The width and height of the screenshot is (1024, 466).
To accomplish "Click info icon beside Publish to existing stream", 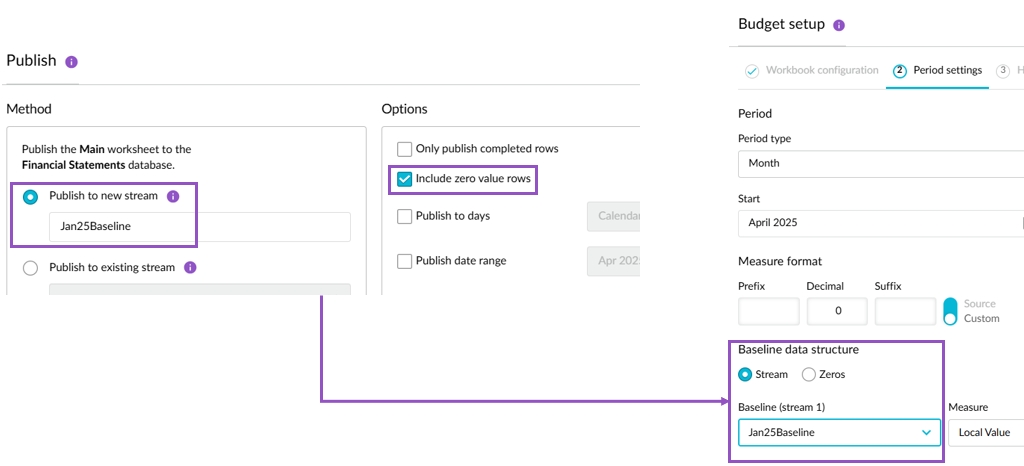I will (190, 268).
